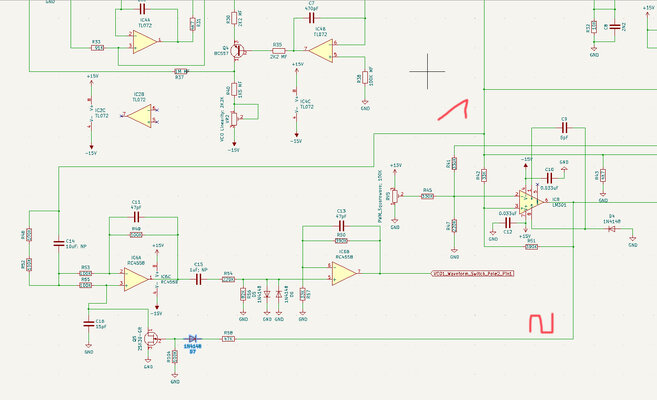Viewport: 657px width, 400px height.
Task: Select the C10 0.033uF capacitor
Action: [549, 178]
